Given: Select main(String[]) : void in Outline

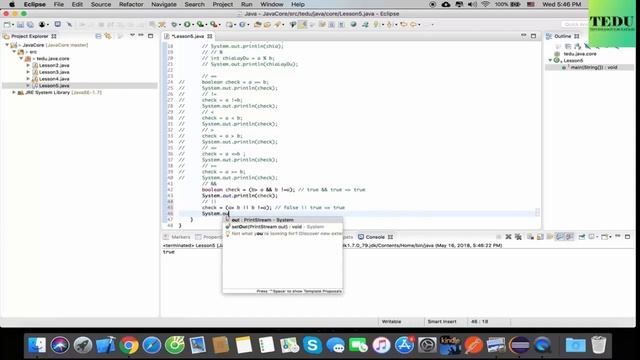Looking at the screenshot, I should point(593,67).
